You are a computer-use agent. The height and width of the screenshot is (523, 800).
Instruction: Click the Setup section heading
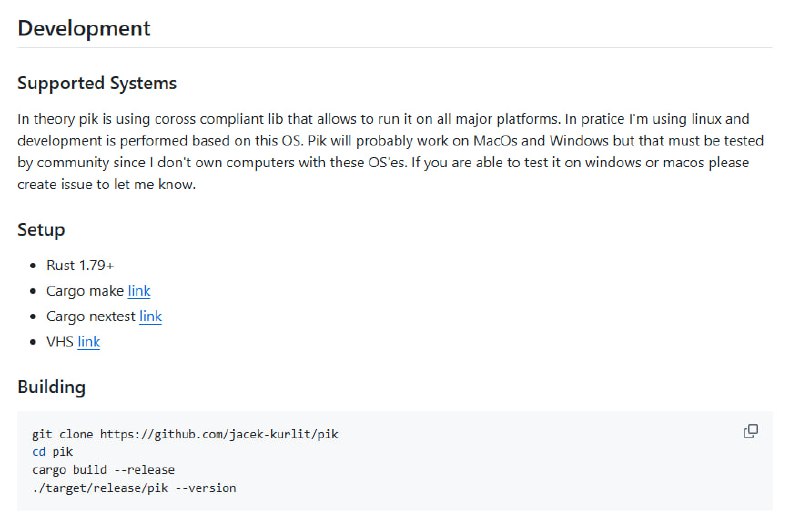(x=41, y=230)
